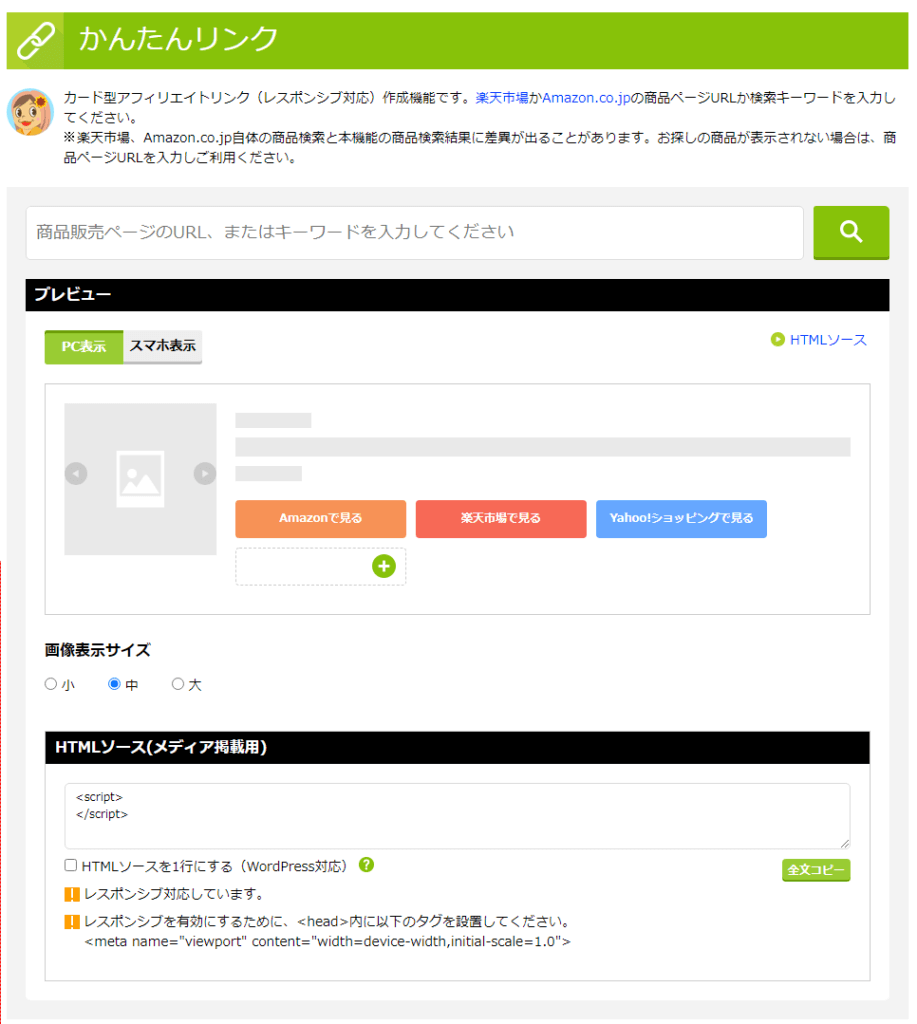
Task: Go to previous product image arrow
Action: pyautogui.click(x=76, y=473)
